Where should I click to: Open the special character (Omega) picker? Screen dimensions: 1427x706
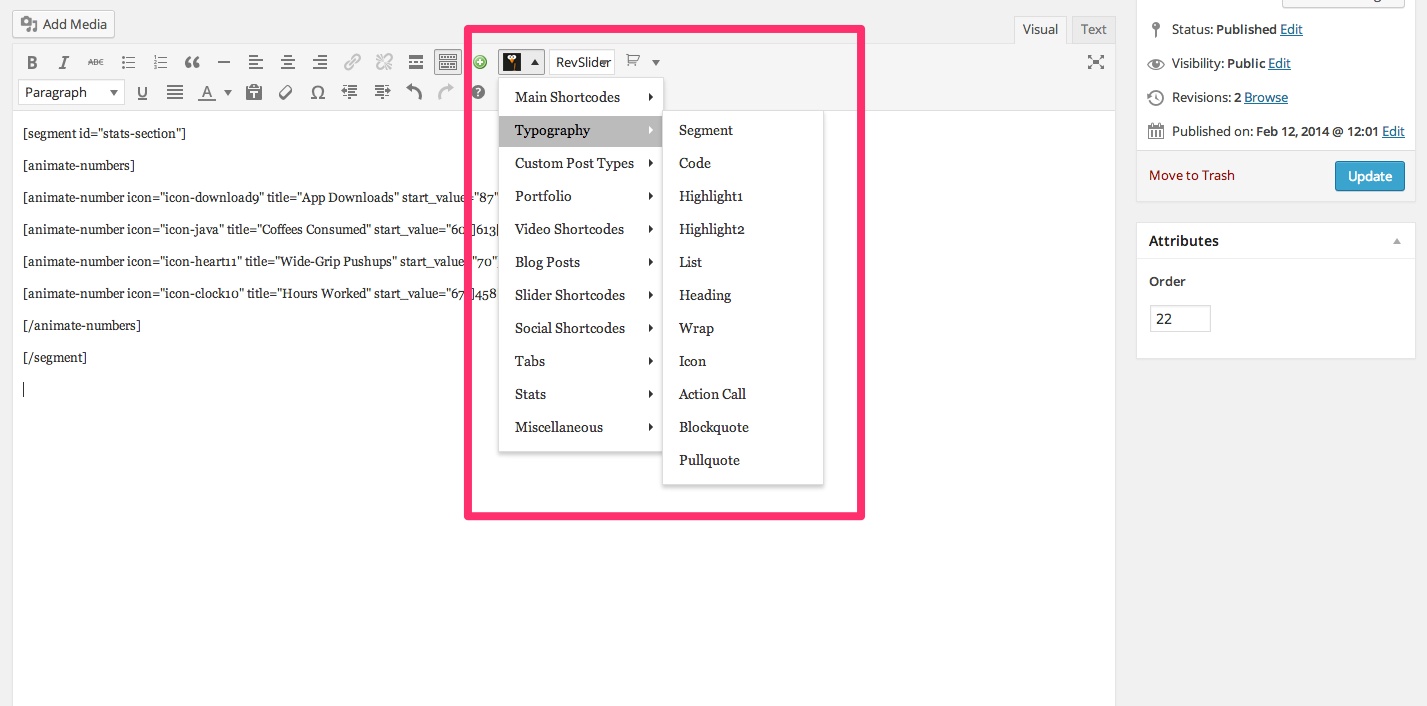[x=318, y=92]
